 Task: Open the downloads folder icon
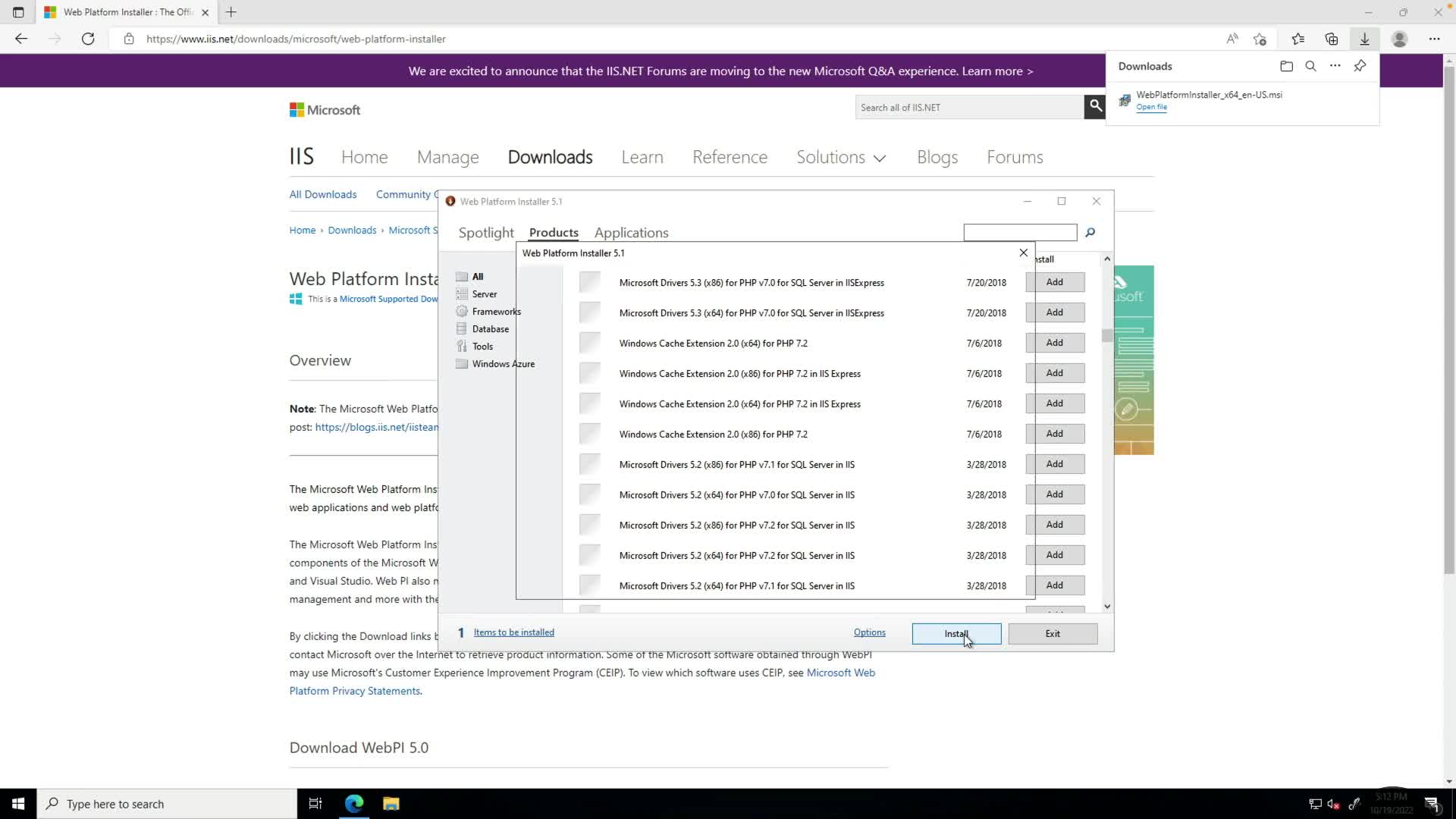click(1286, 66)
